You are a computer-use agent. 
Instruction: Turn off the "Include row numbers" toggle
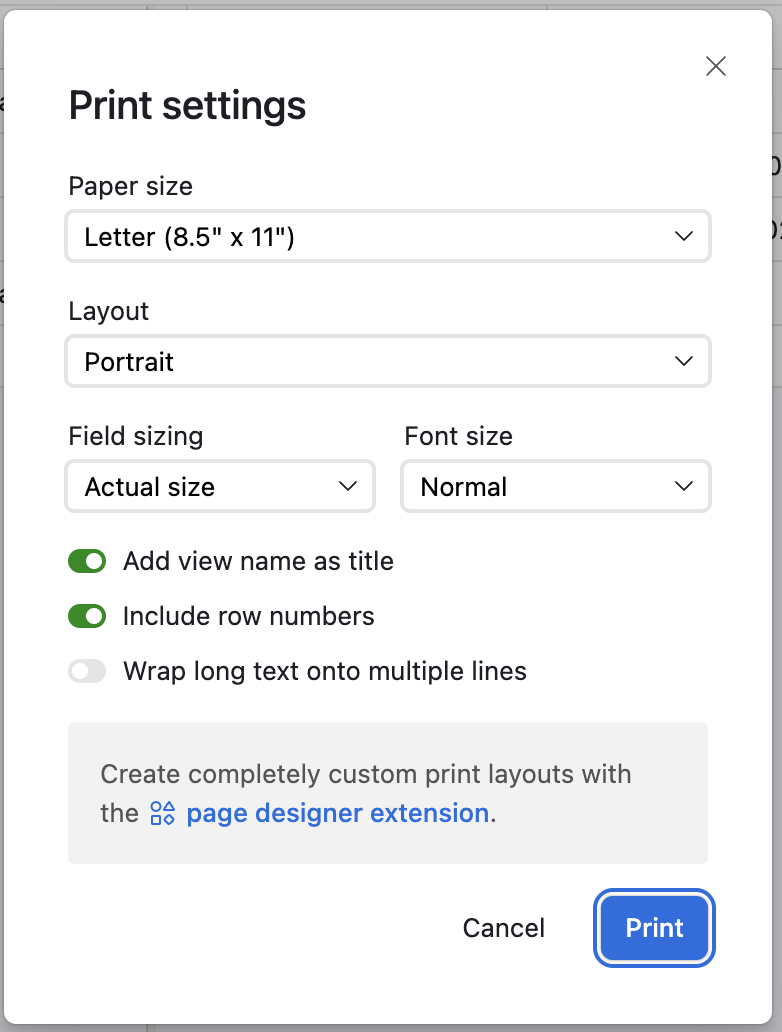tap(87, 616)
